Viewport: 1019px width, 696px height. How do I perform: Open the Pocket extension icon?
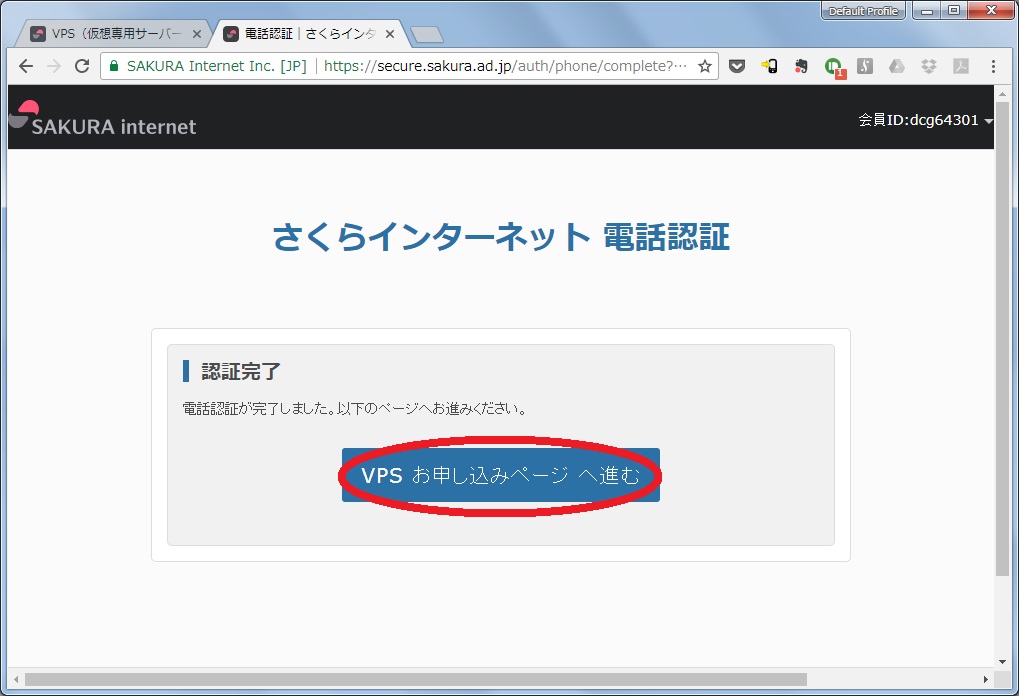(x=736, y=66)
